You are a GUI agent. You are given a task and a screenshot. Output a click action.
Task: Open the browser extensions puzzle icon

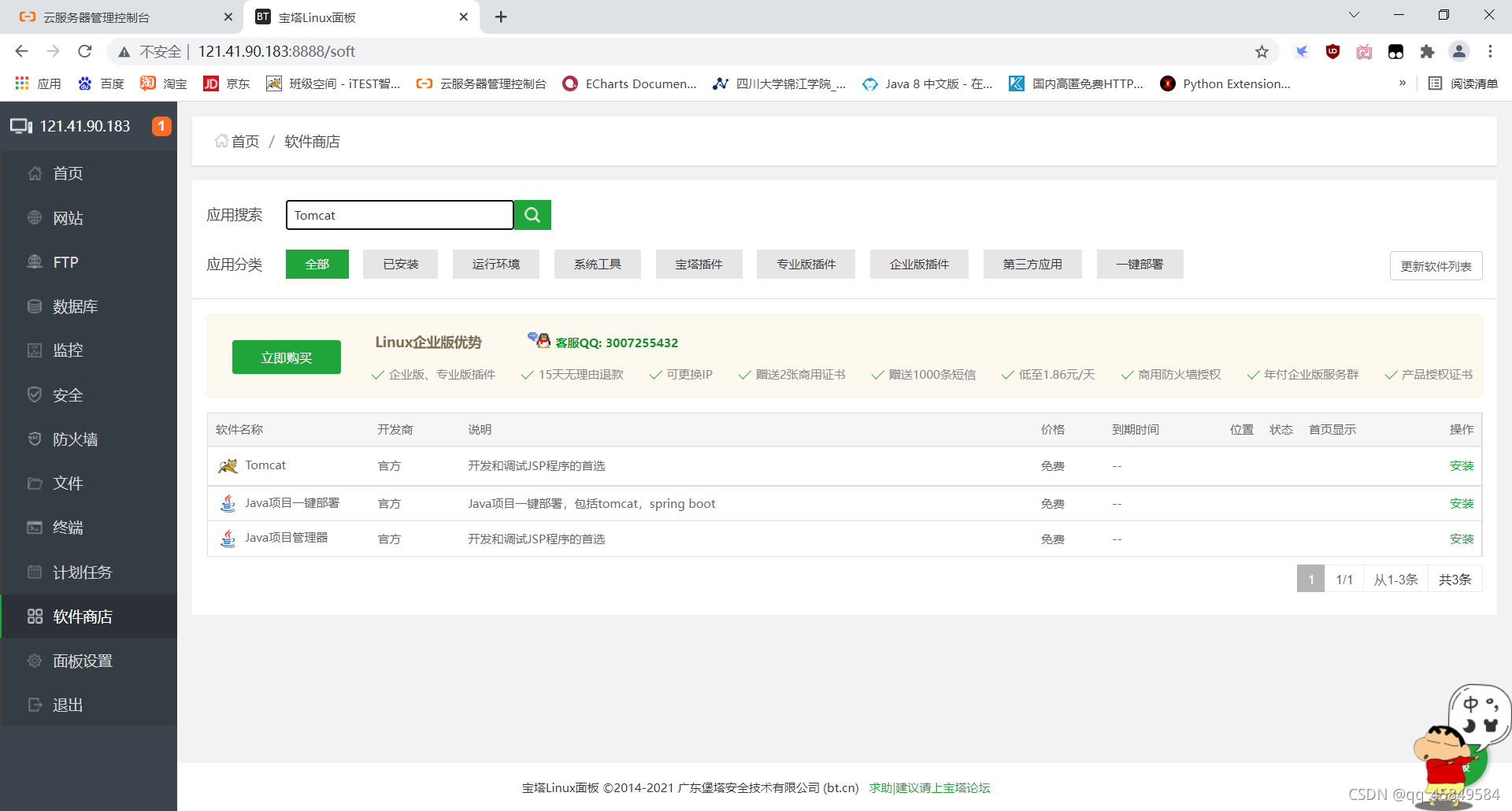tap(1427, 52)
